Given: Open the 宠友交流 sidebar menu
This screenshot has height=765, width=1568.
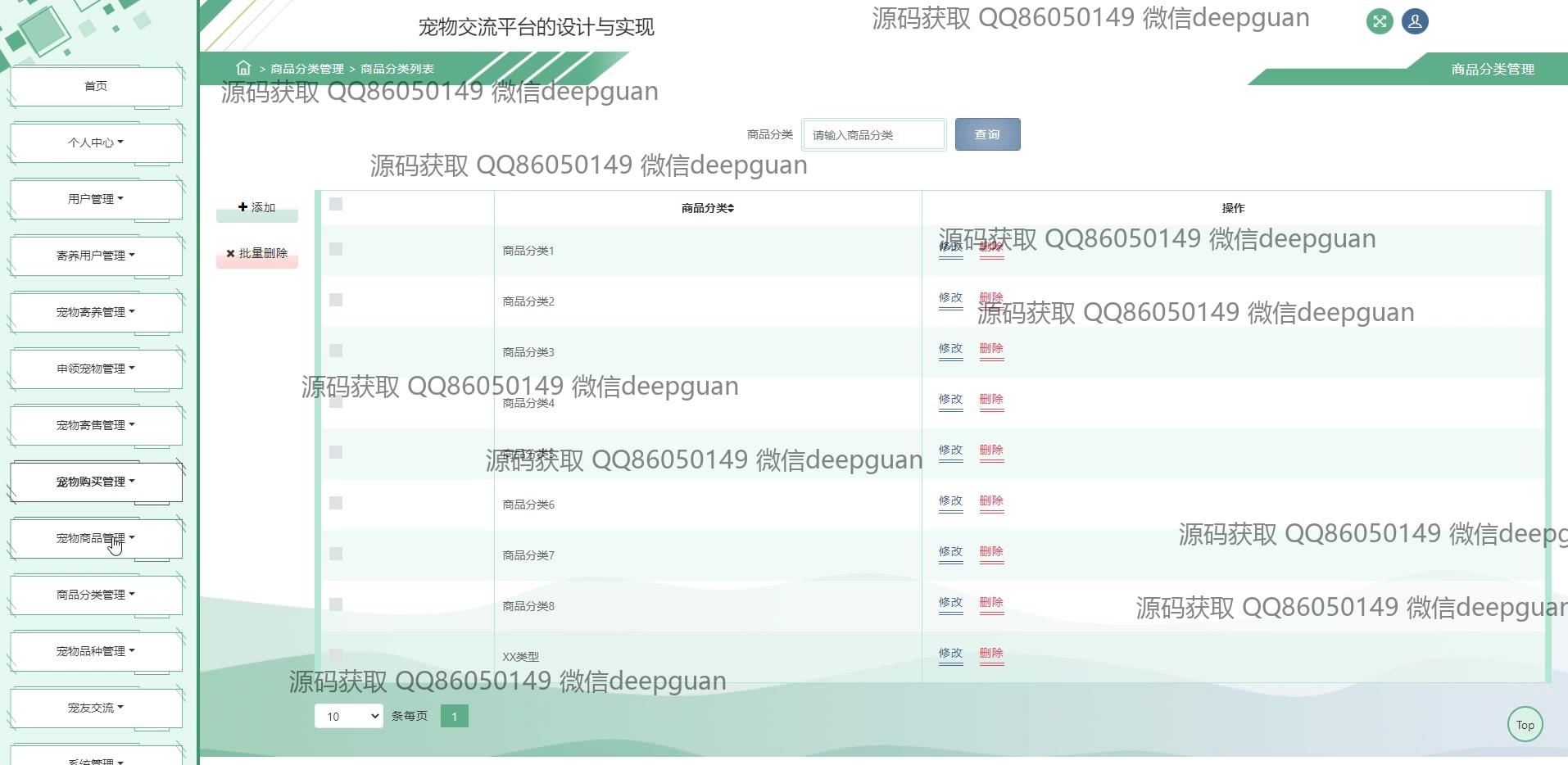Looking at the screenshot, I should 96,708.
